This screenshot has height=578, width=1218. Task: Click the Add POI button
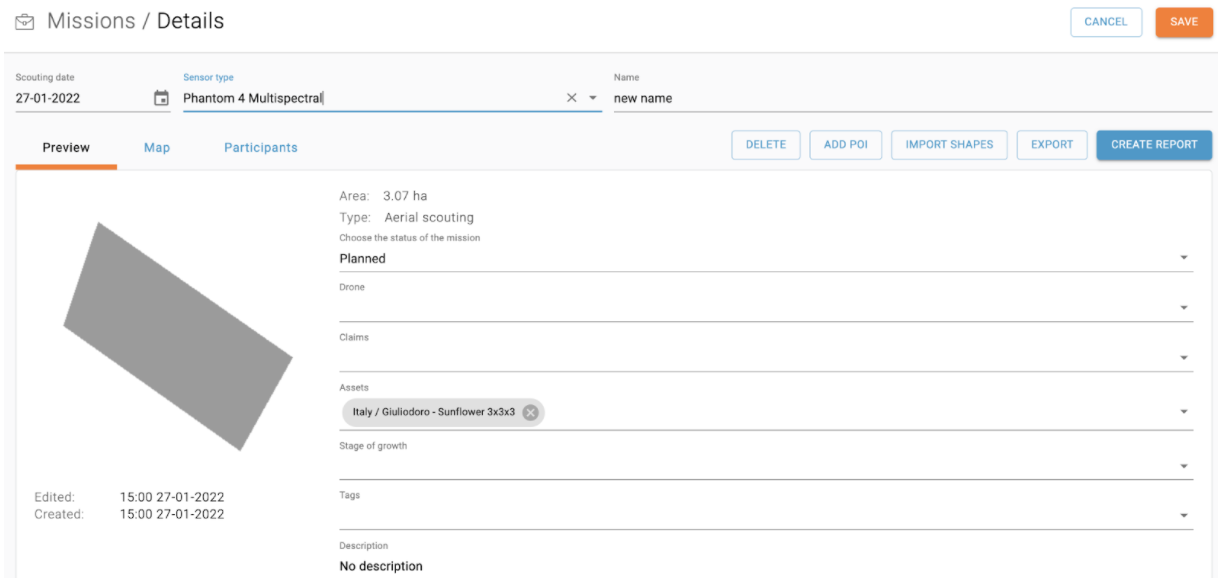[x=846, y=145]
